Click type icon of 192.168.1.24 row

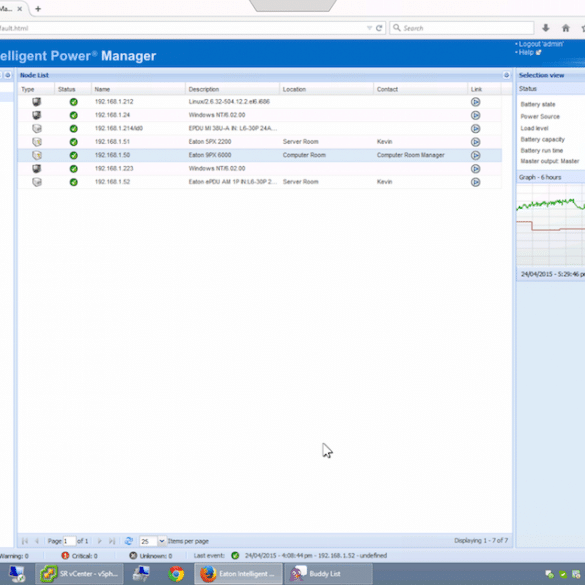[37, 115]
